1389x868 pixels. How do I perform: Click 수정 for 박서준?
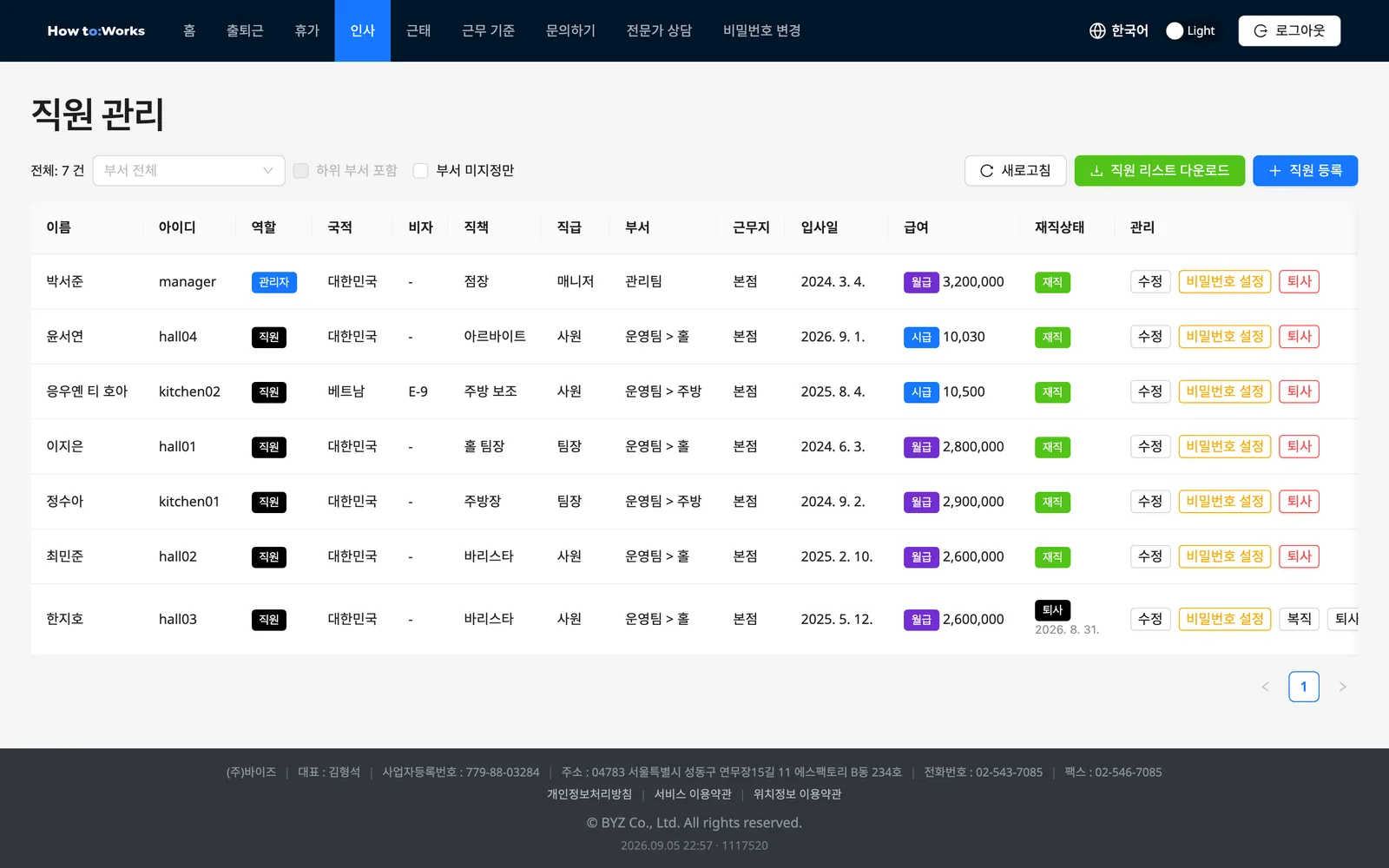coord(1150,281)
